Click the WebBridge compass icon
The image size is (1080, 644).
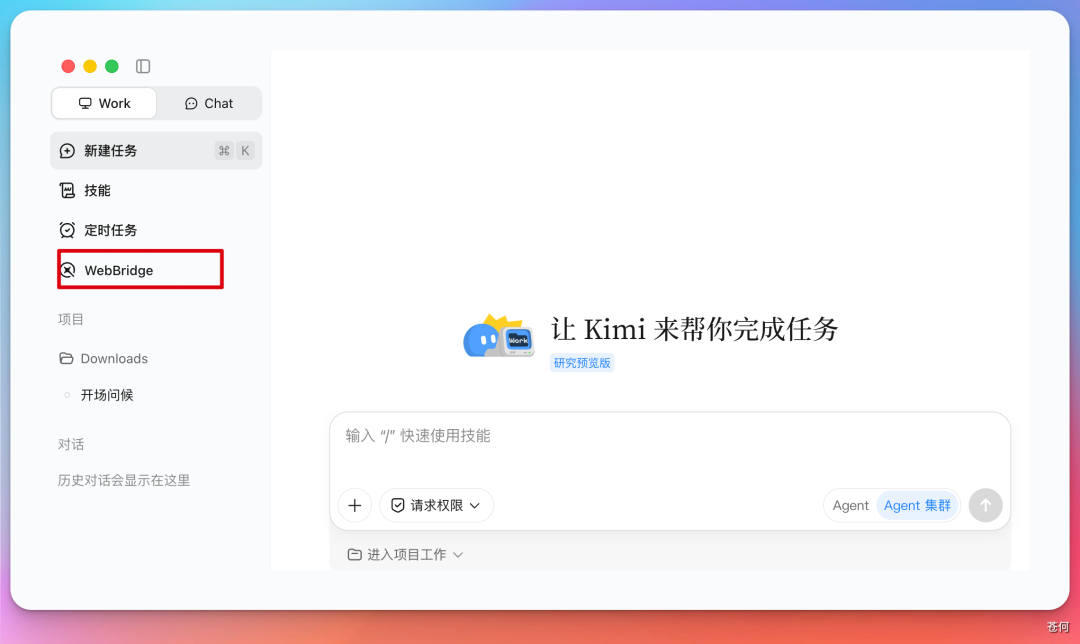tap(68, 270)
